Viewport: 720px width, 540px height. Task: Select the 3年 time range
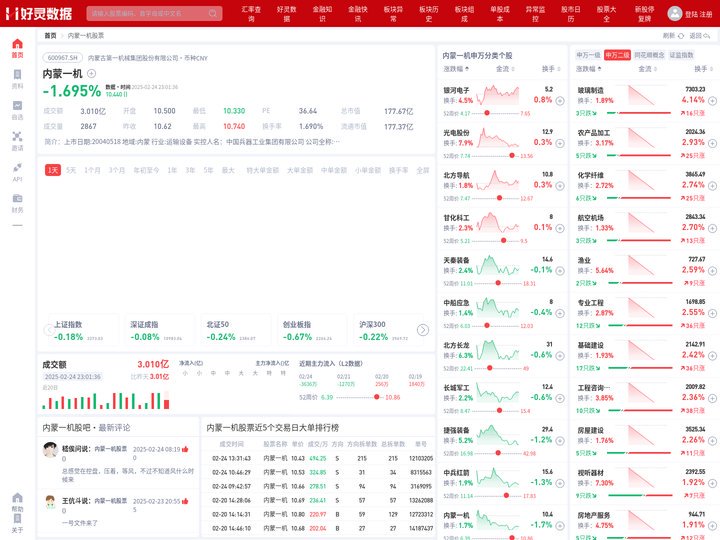click(x=190, y=170)
